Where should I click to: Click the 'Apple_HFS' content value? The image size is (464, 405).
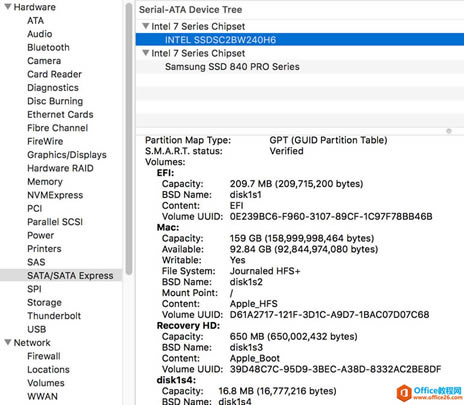point(253,304)
